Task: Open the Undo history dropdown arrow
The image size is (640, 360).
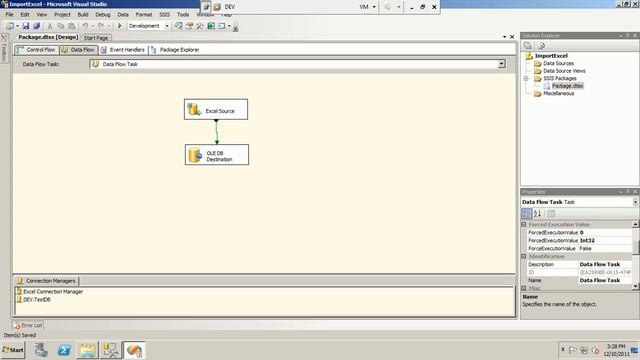Action: 92,26
